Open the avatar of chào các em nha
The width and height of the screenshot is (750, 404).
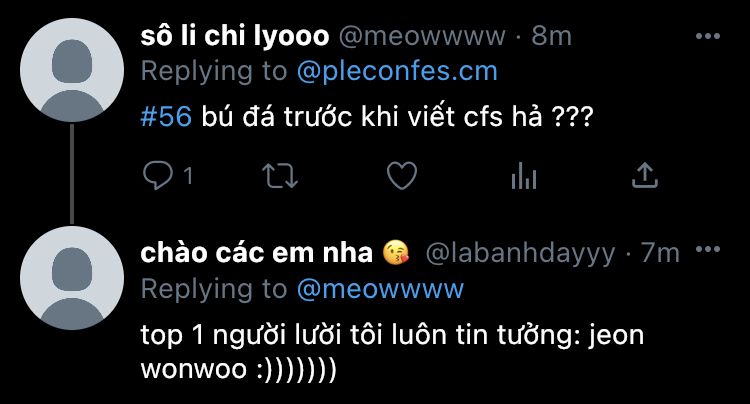point(72,278)
